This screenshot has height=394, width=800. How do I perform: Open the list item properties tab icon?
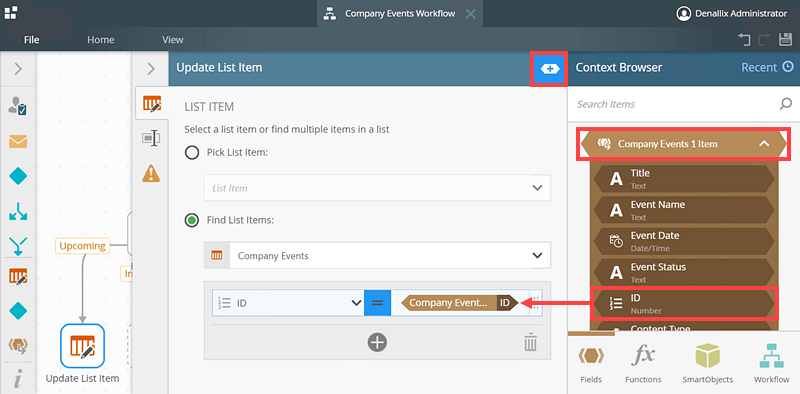point(152,104)
